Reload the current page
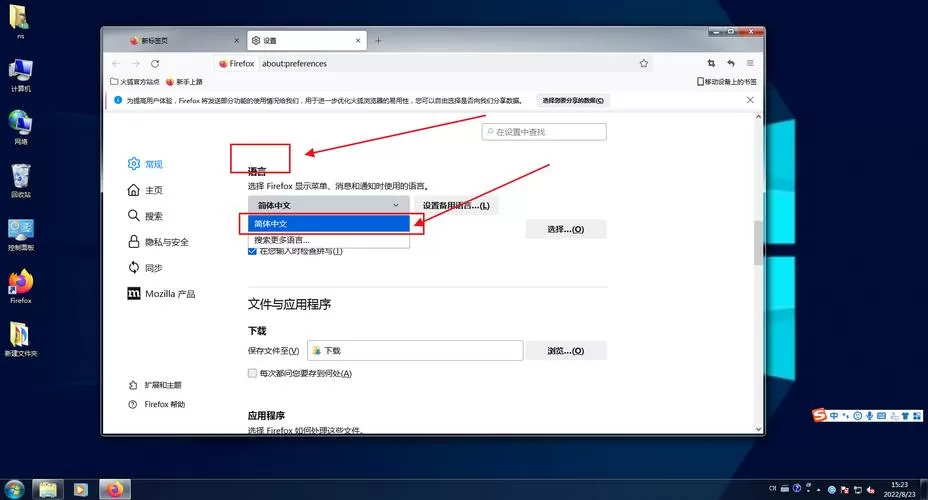928x500 pixels. click(x=155, y=63)
